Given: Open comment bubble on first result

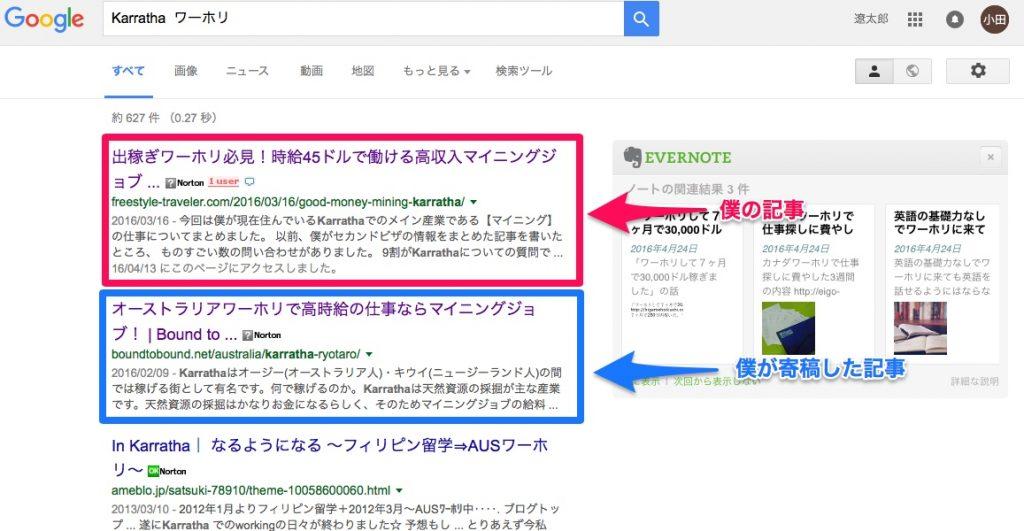Looking at the screenshot, I should point(249,182).
